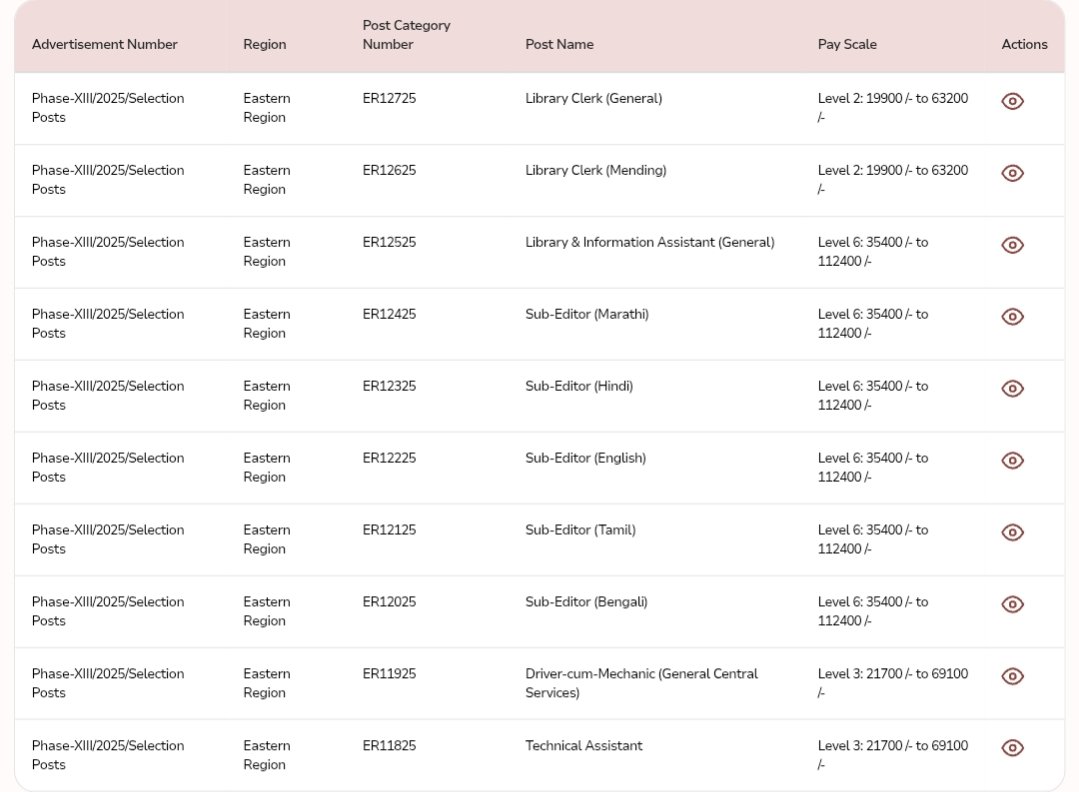View Sub-Editor (Hindi) post details icon

[x=1012, y=389]
